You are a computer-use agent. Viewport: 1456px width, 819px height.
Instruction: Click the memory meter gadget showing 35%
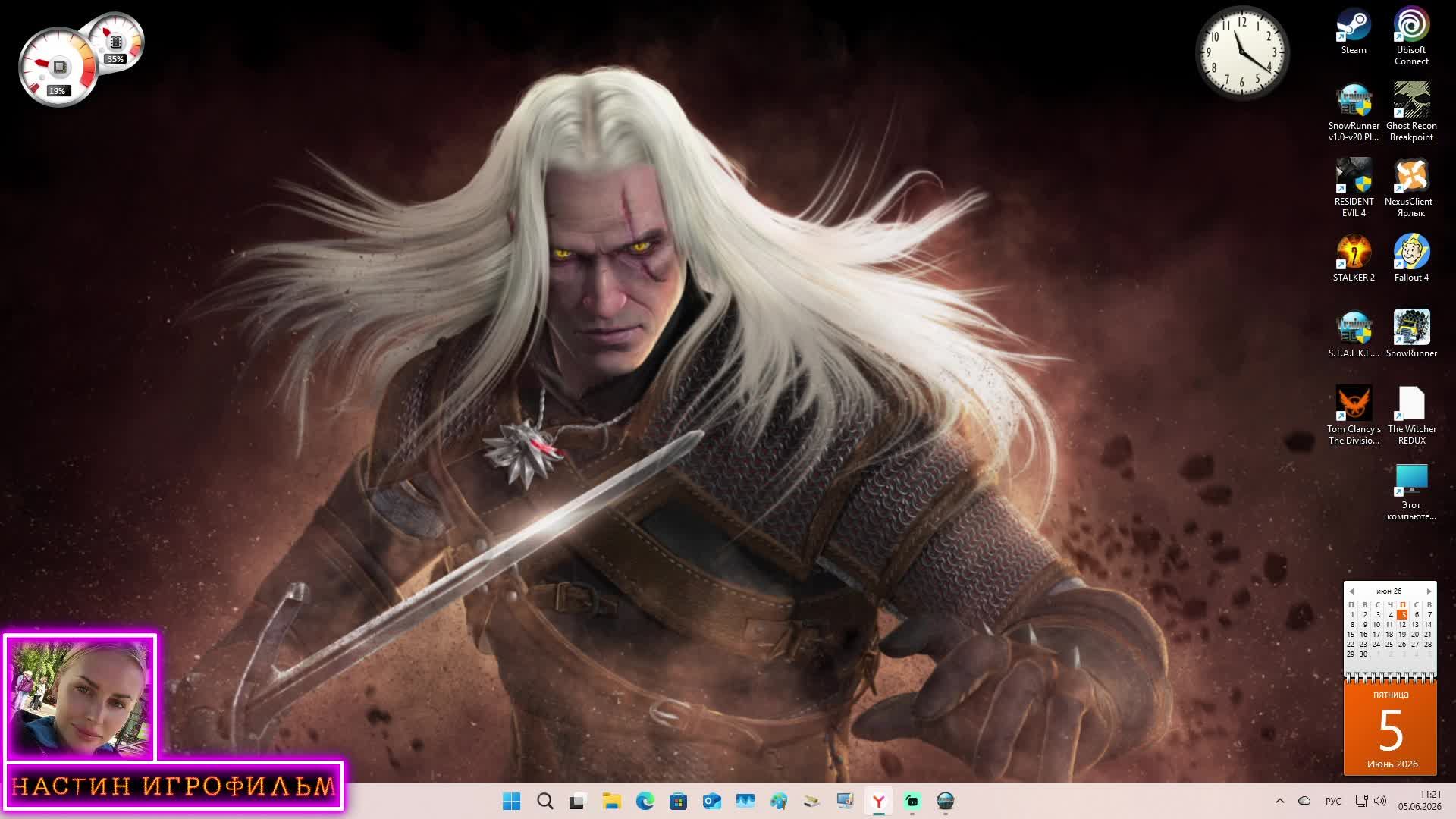pos(115,42)
